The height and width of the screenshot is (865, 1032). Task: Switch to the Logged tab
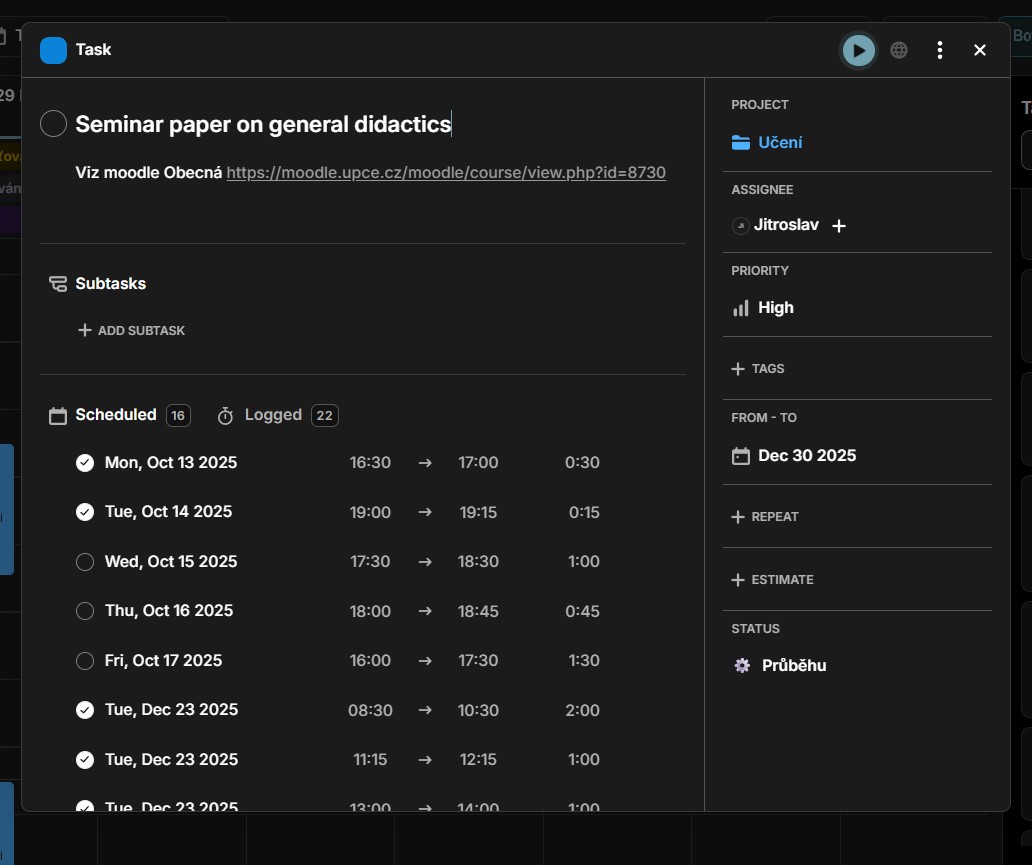[x=272, y=415]
